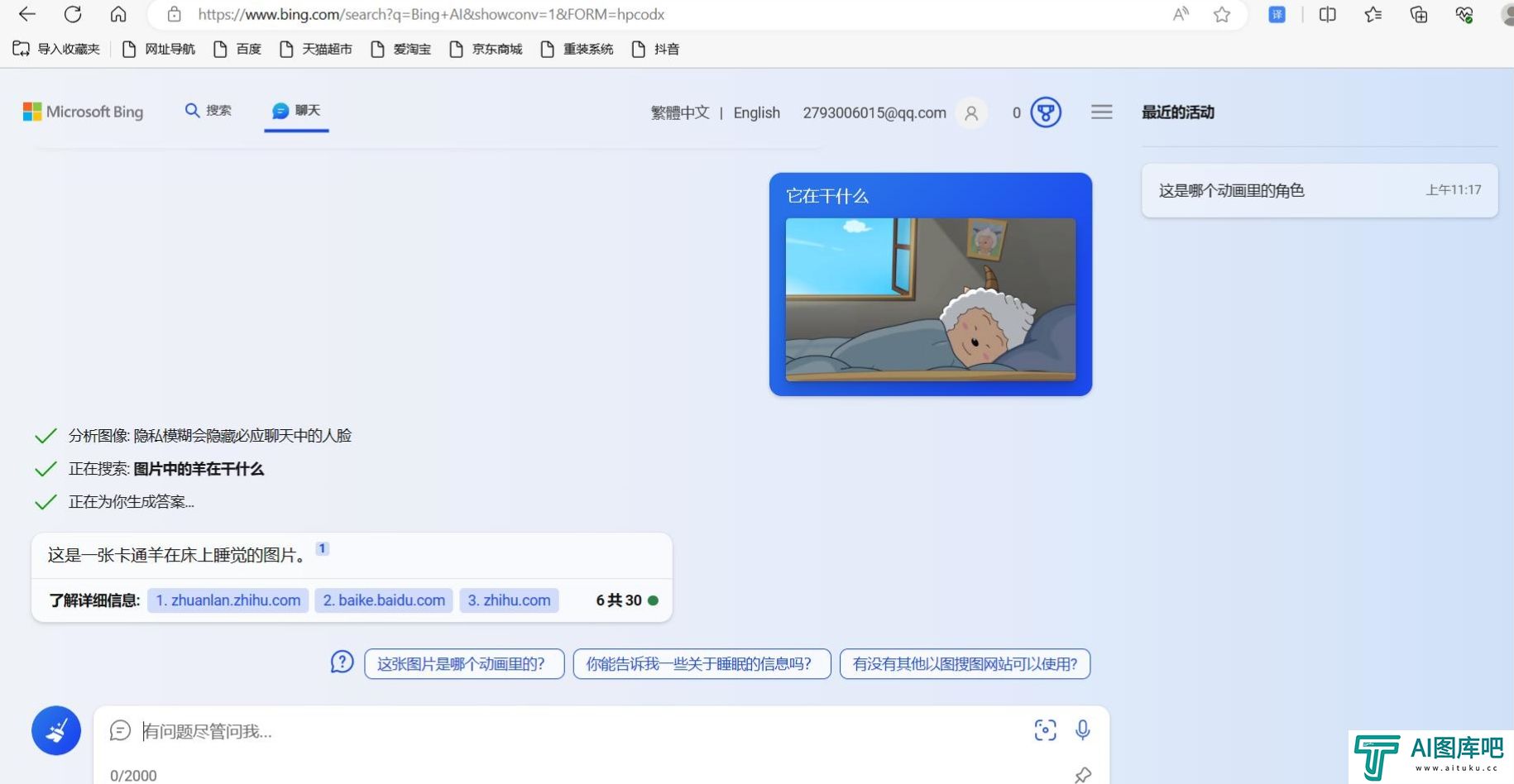
Task: Add page to favorites star icon
Action: 1222,14
